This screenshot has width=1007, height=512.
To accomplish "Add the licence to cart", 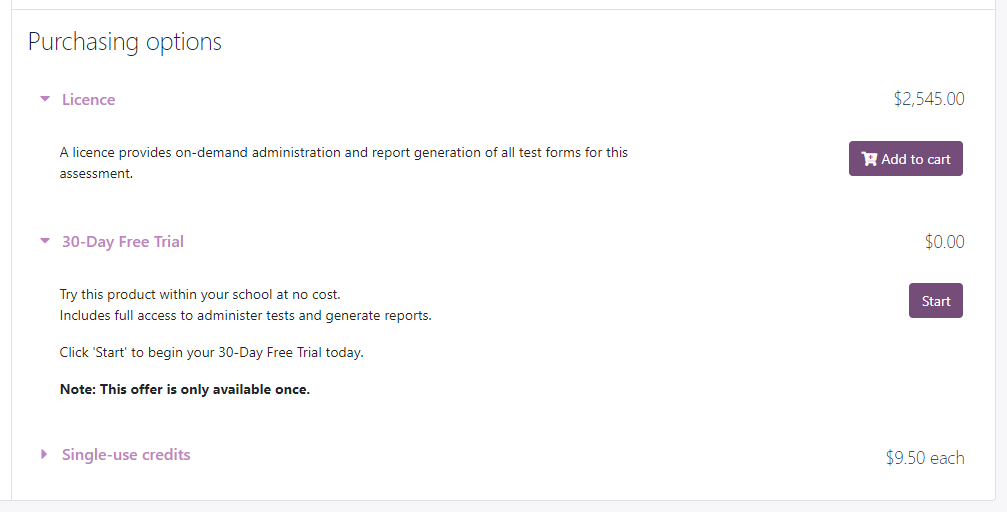I will tap(906, 159).
